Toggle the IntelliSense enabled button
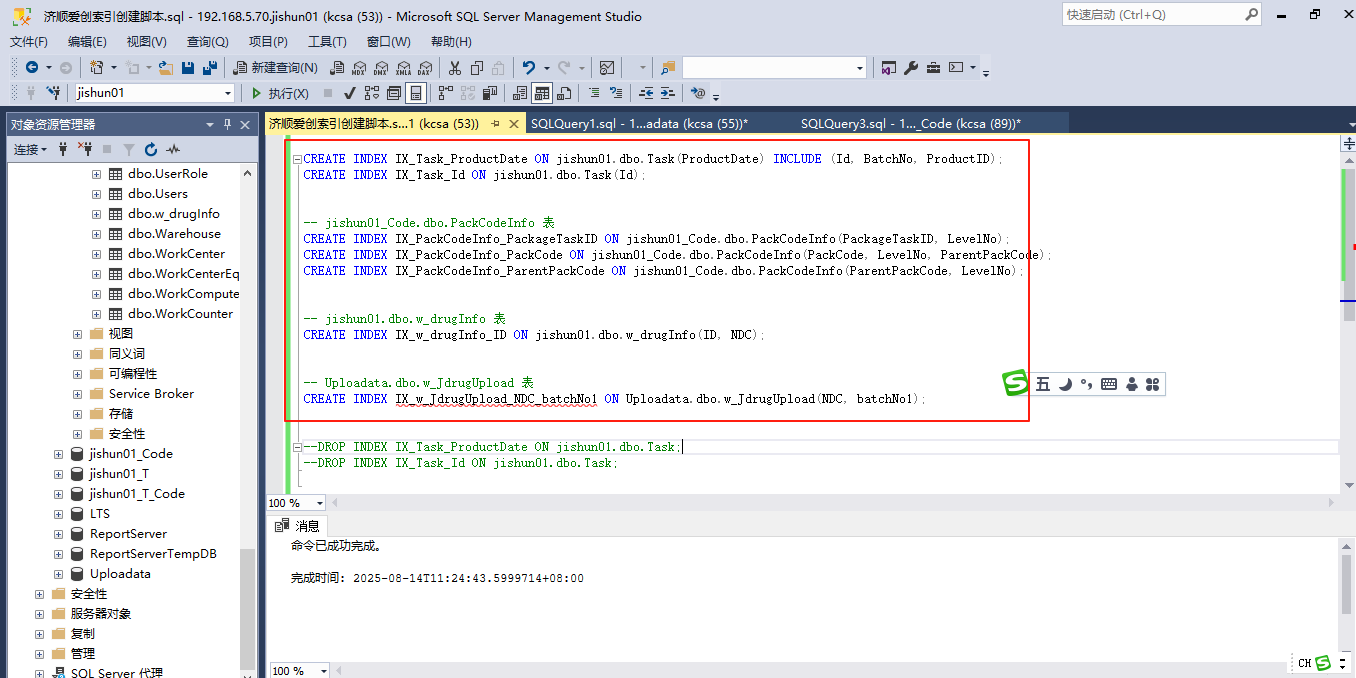Image resolution: width=1356 pixels, height=678 pixels. point(416,93)
